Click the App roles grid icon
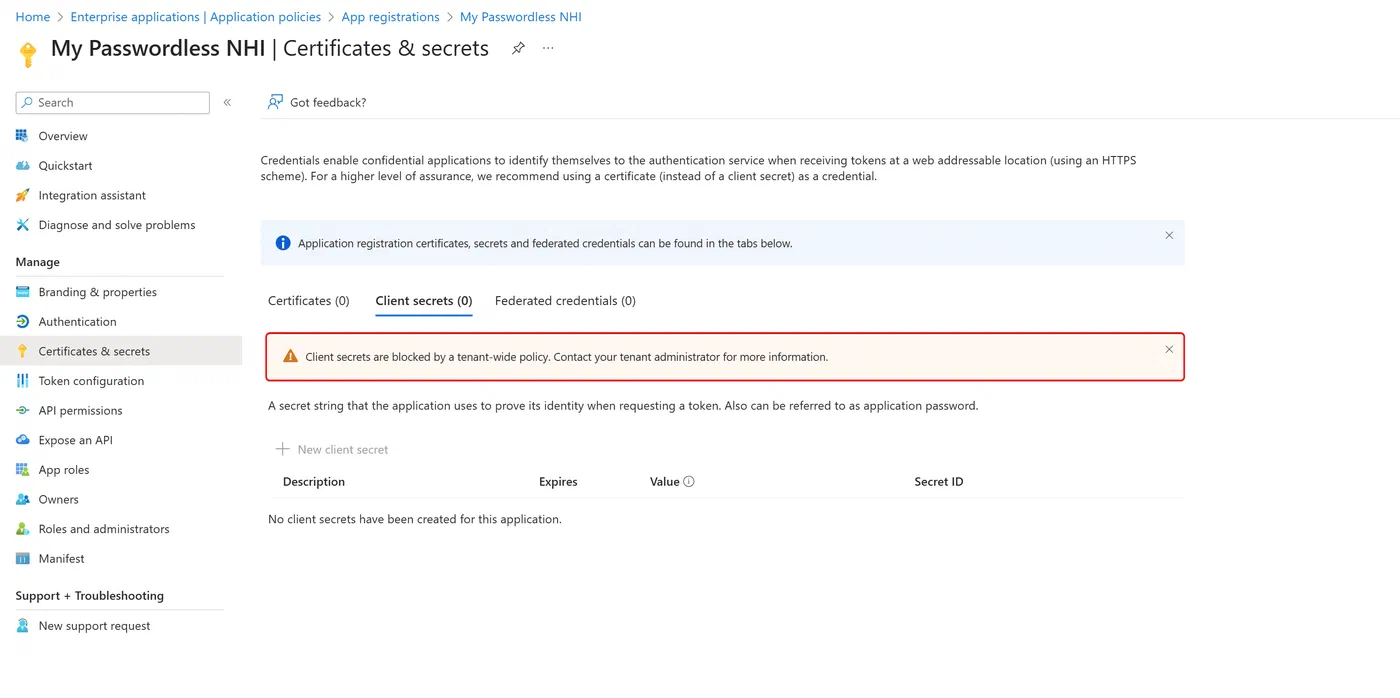Screen dimensions: 1400x698 pyautogui.click(x=22, y=470)
